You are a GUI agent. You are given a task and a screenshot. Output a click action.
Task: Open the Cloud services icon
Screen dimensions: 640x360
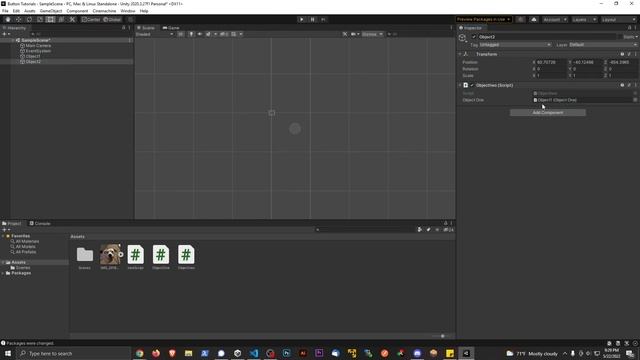coord(534,19)
